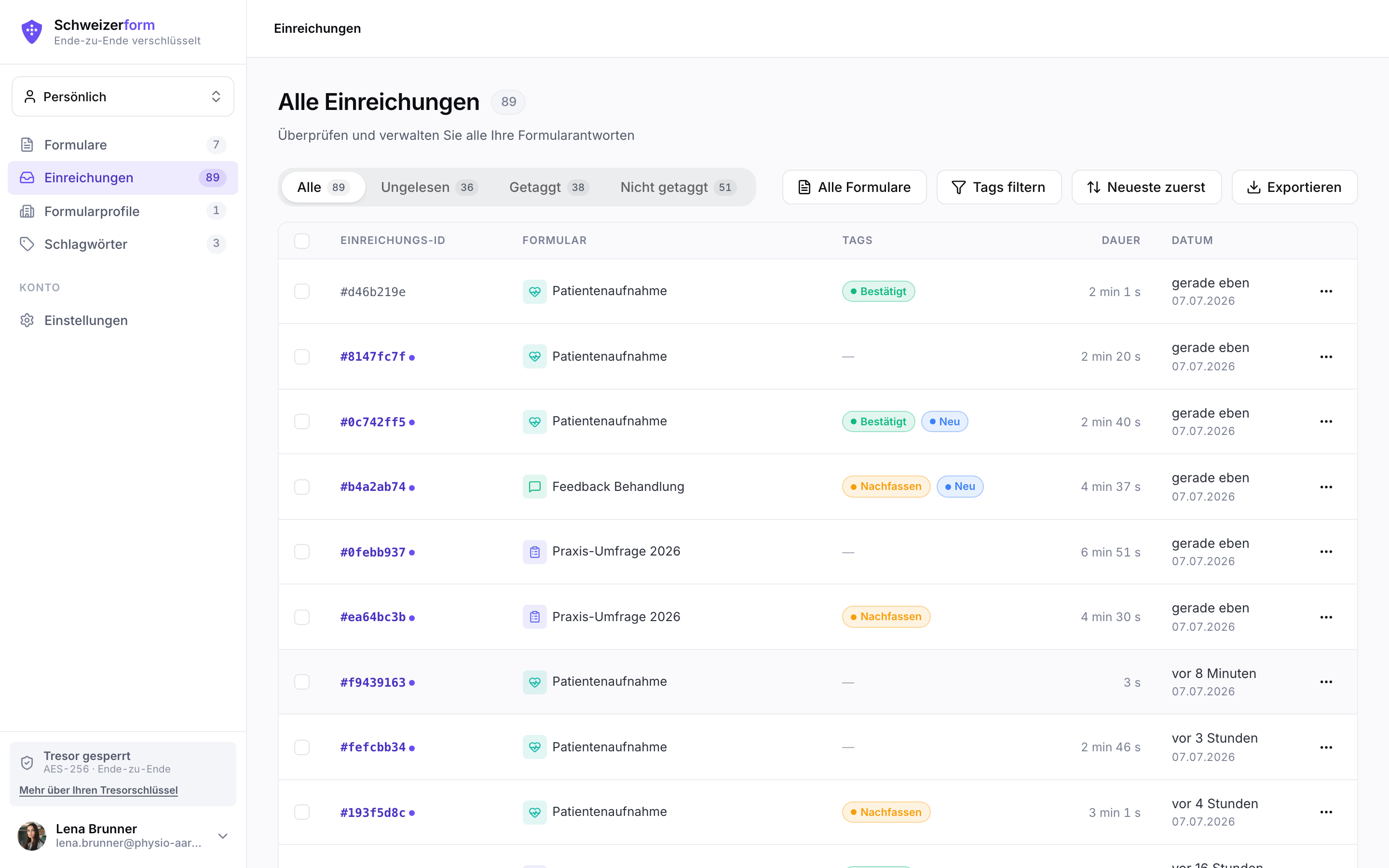Image resolution: width=1389 pixels, height=868 pixels.
Task: Open Formularprofile in the sidebar
Action: point(123,211)
